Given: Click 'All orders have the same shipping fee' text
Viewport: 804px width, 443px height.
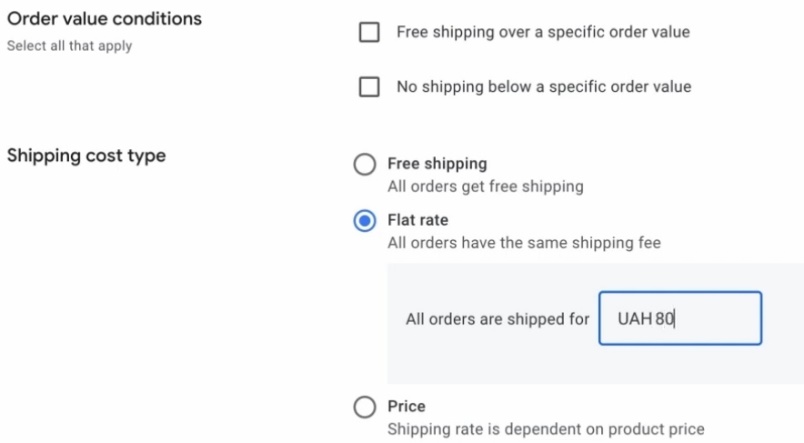Looking at the screenshot, I should 524,242.
